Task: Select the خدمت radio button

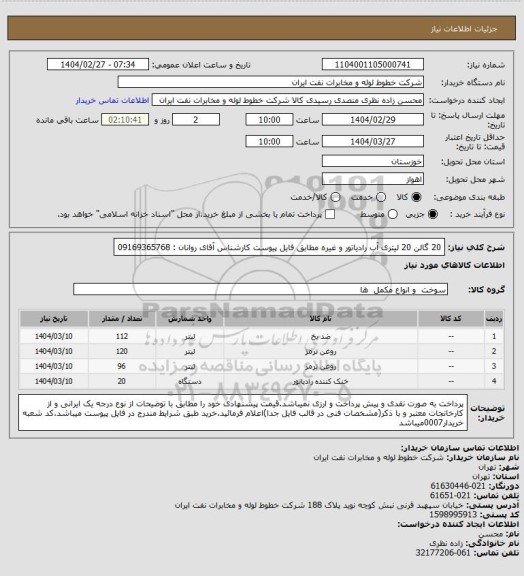Action: pyautogui.click(x=381, y=197)
